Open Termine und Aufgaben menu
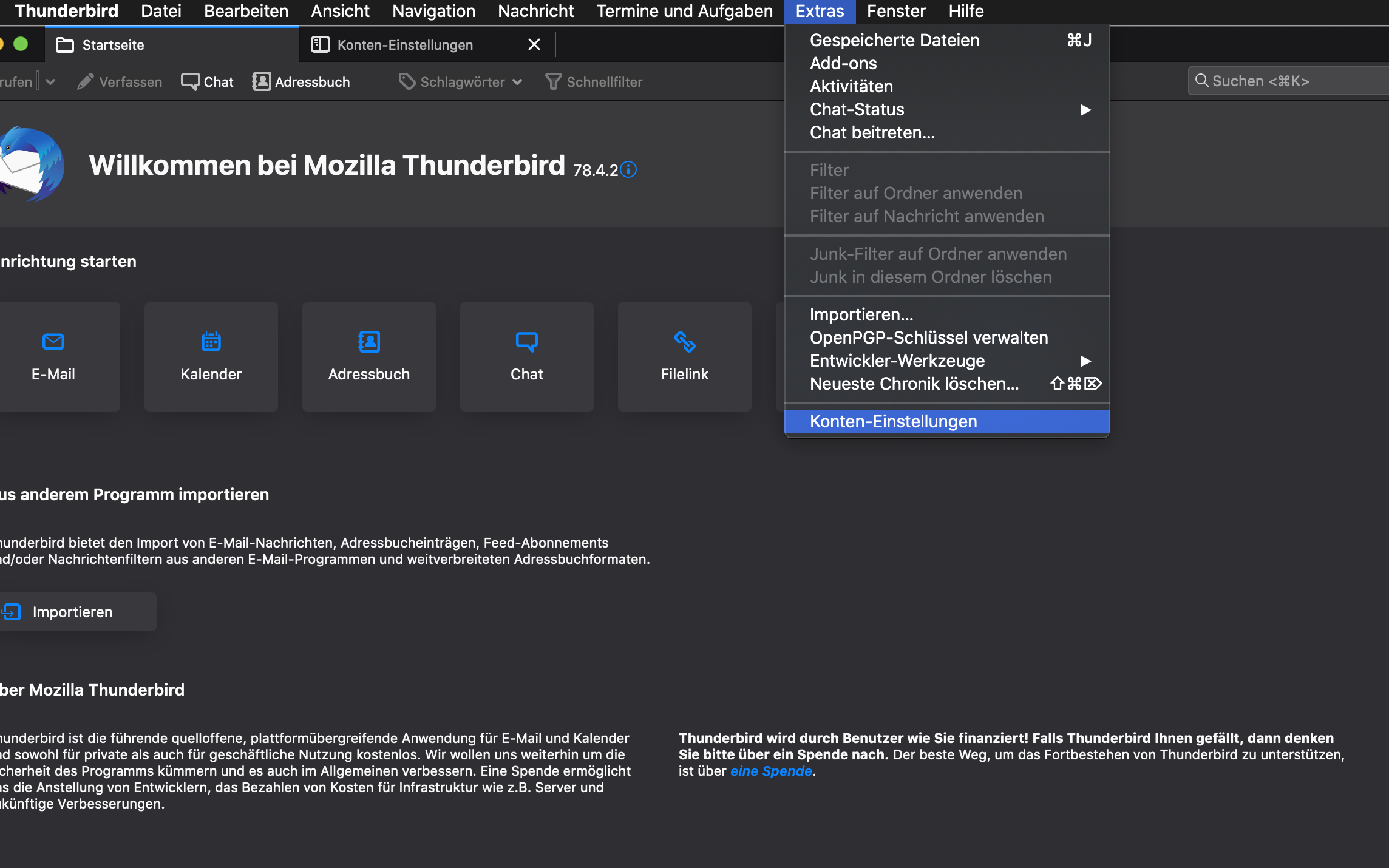Screen dimensions: 1389x868 coord(684,11)
